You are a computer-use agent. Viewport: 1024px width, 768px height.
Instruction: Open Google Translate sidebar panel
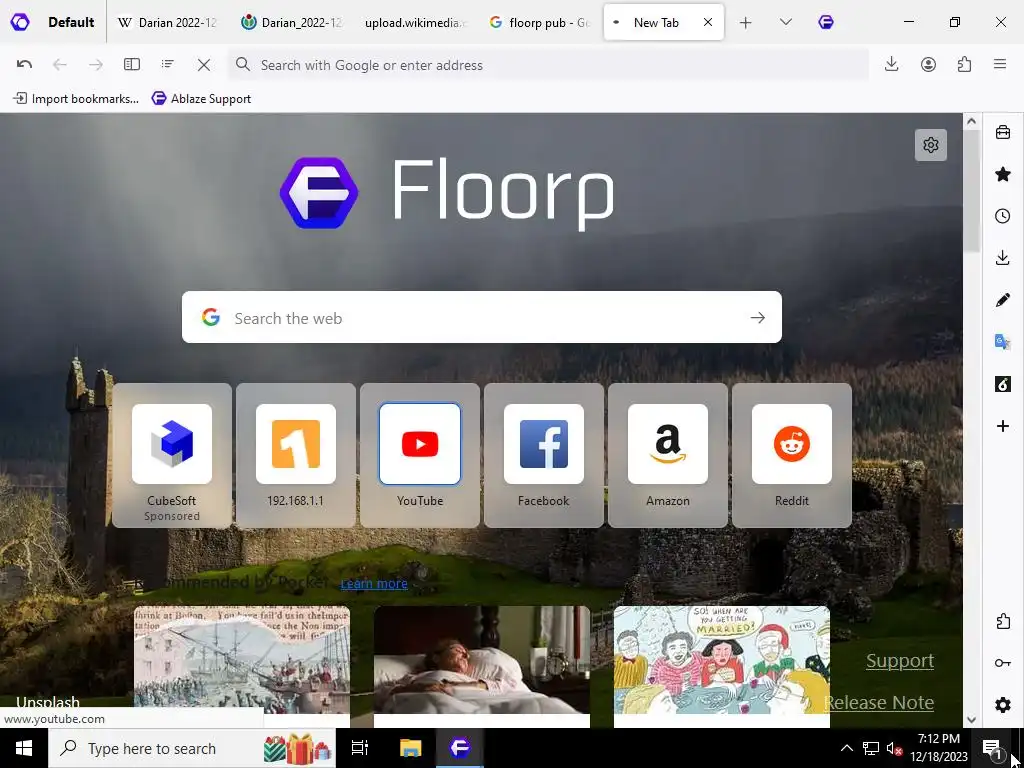click(x=1003, y=342)
